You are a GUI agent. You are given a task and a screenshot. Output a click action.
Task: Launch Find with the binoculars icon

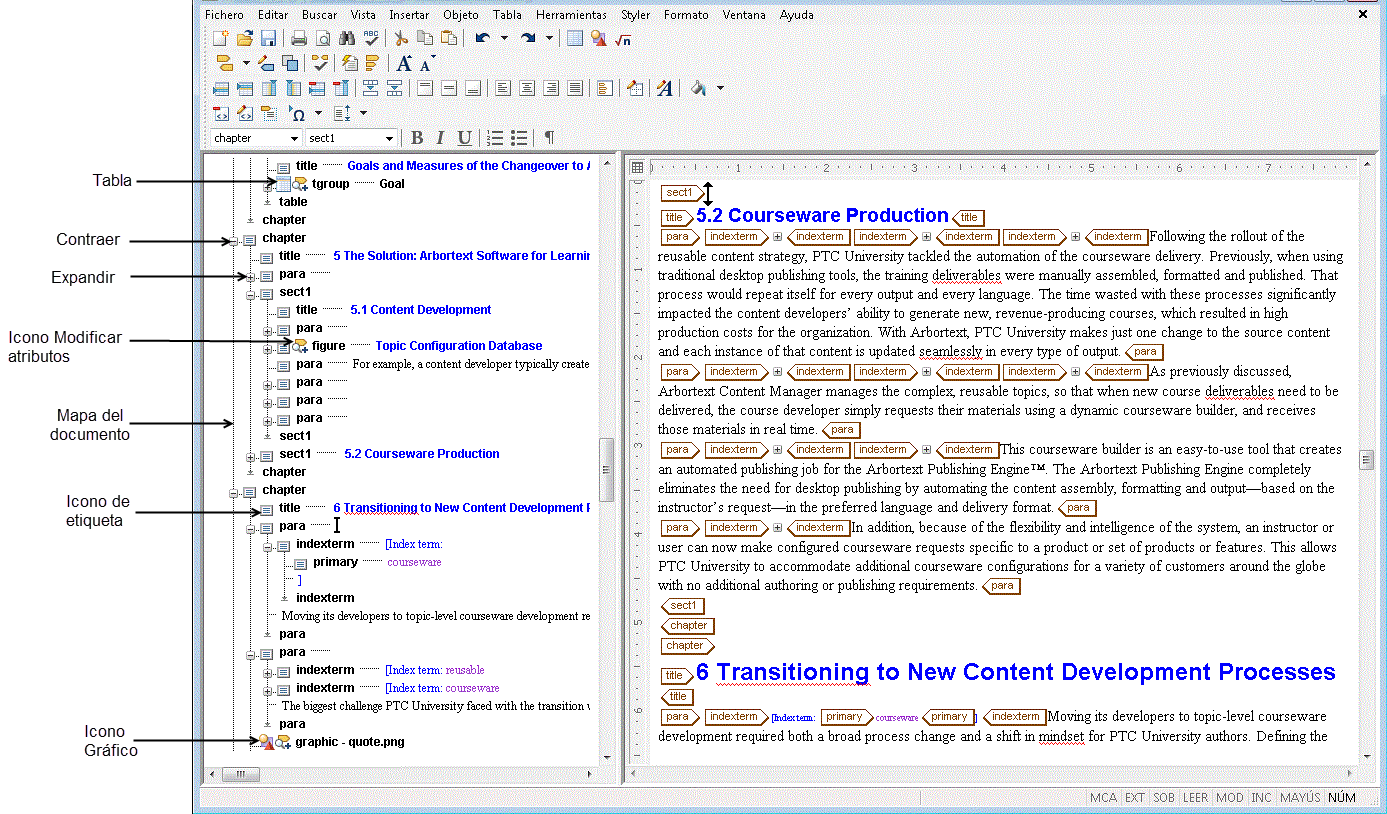pyautogui.click(x=347, y=39)
